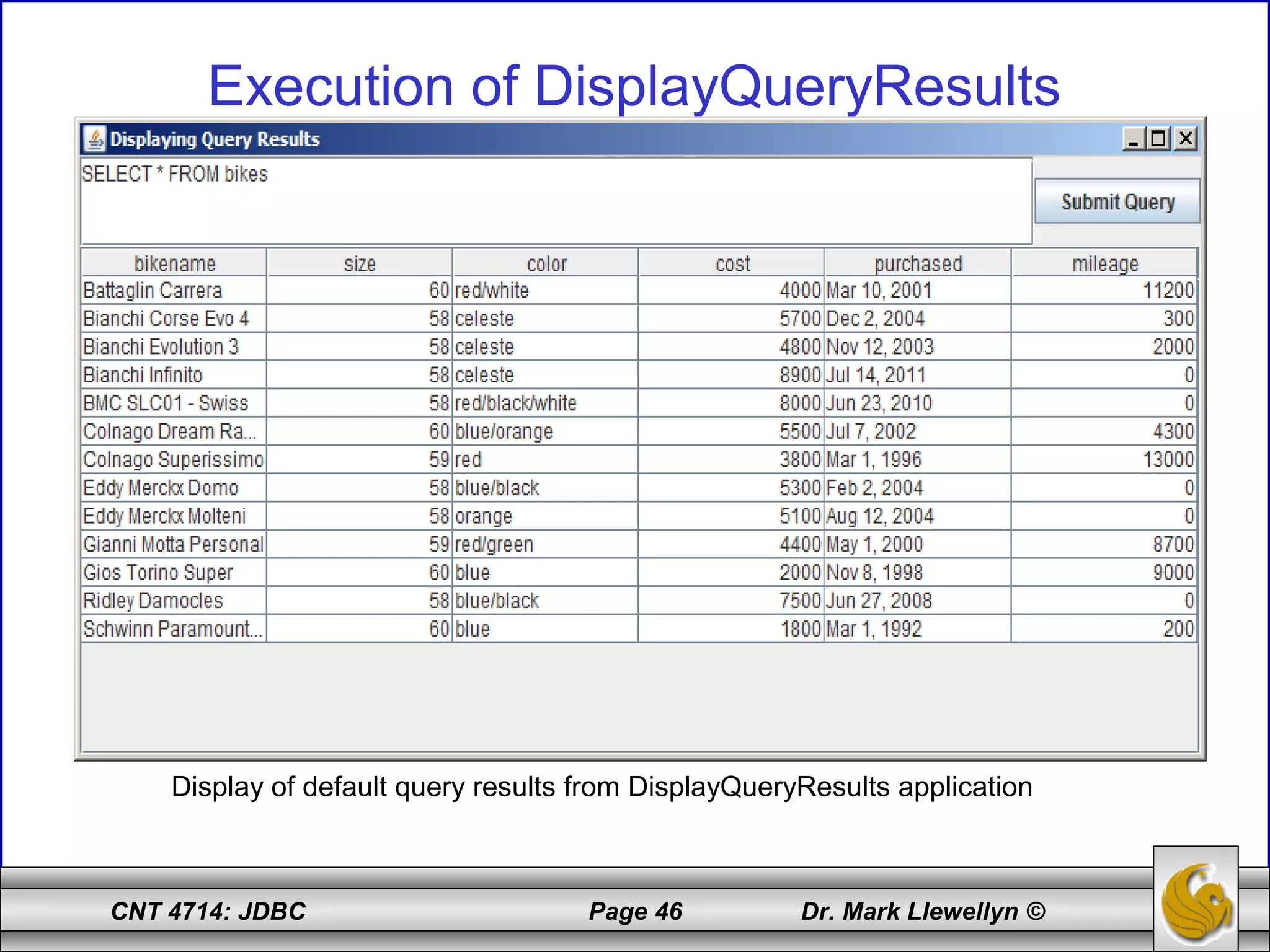This screenshot has width=1270, height=952.
Task: Click the mileage cell 300
Action: point(1104,319)
